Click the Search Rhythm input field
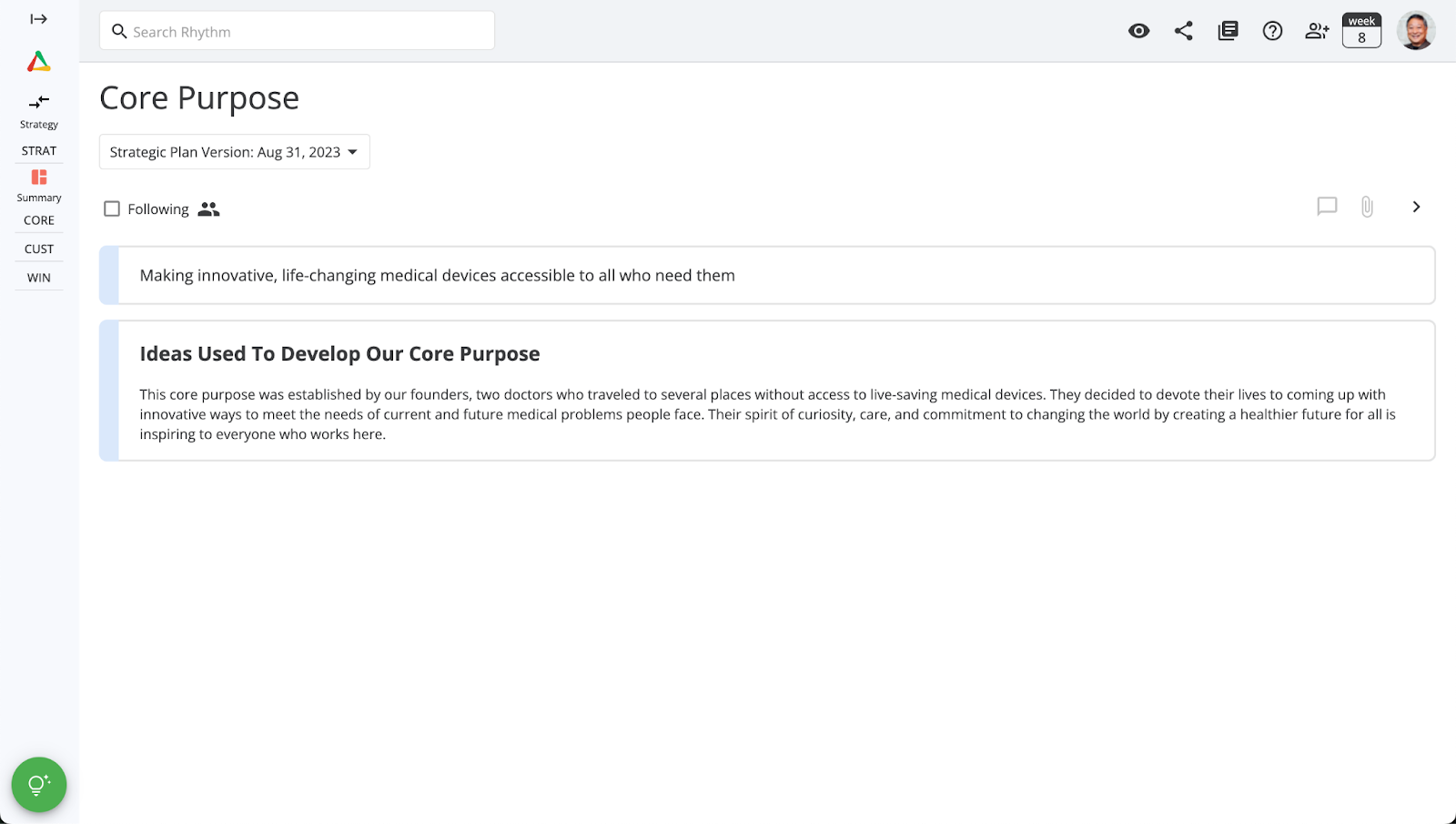Screen dimensions: 1456x824 [x=297, y=31]
